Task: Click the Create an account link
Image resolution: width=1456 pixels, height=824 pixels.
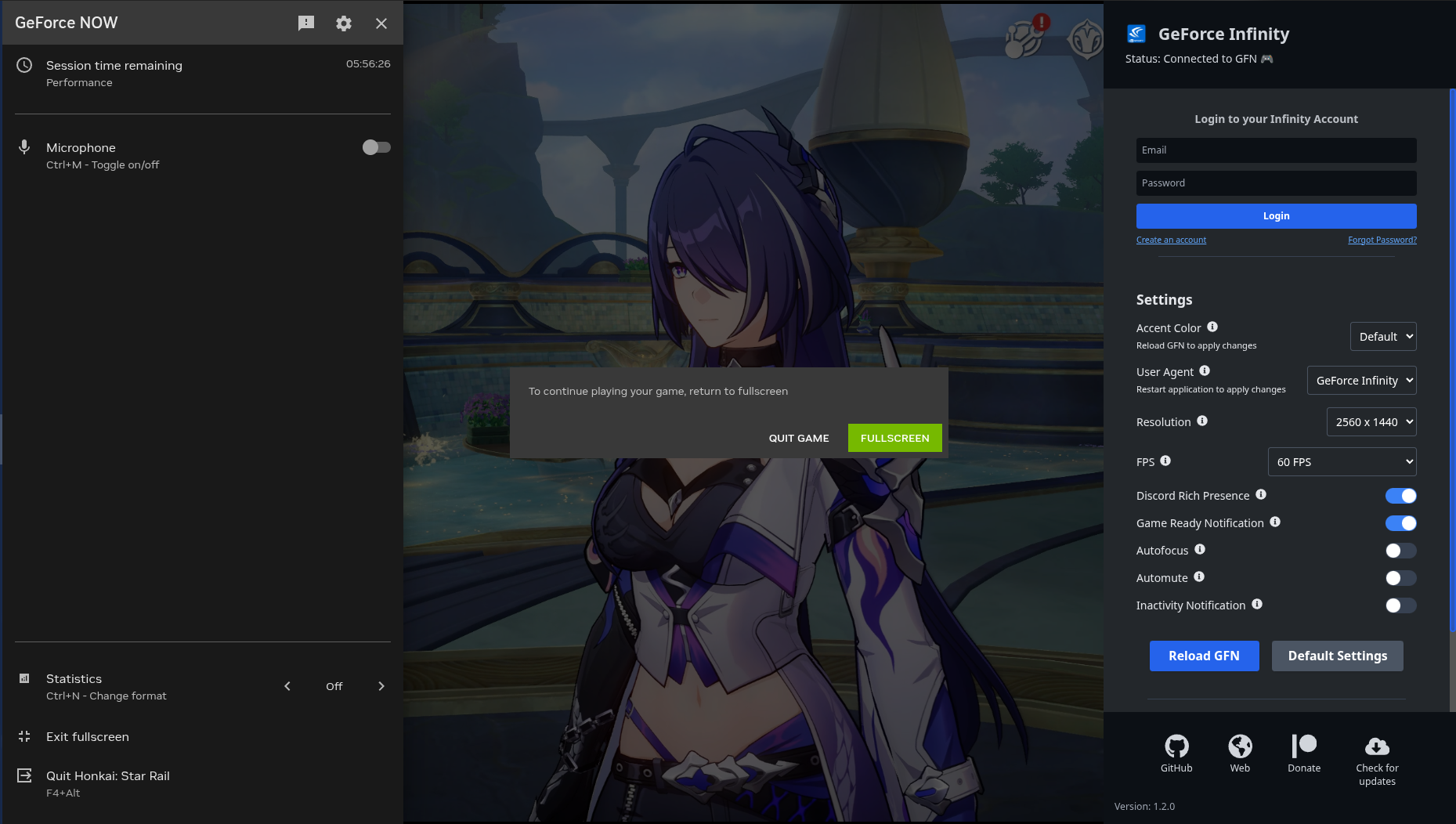Action: [x=1171, y=240]
